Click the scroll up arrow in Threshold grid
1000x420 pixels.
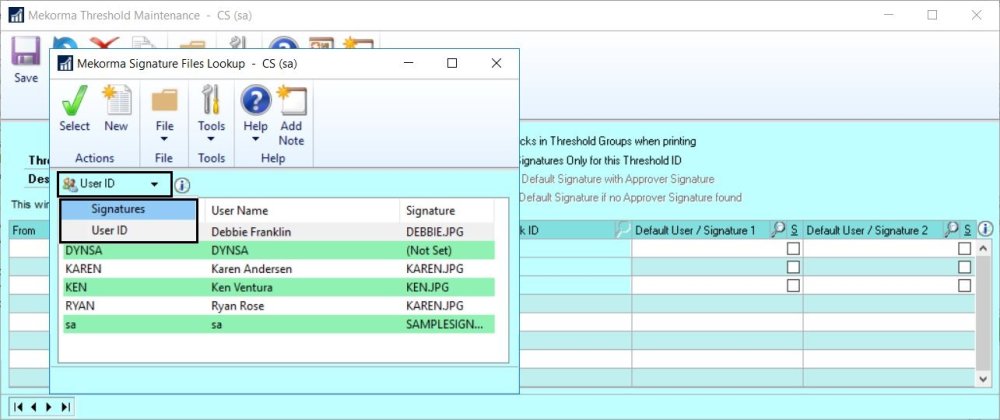pos(984,248)
